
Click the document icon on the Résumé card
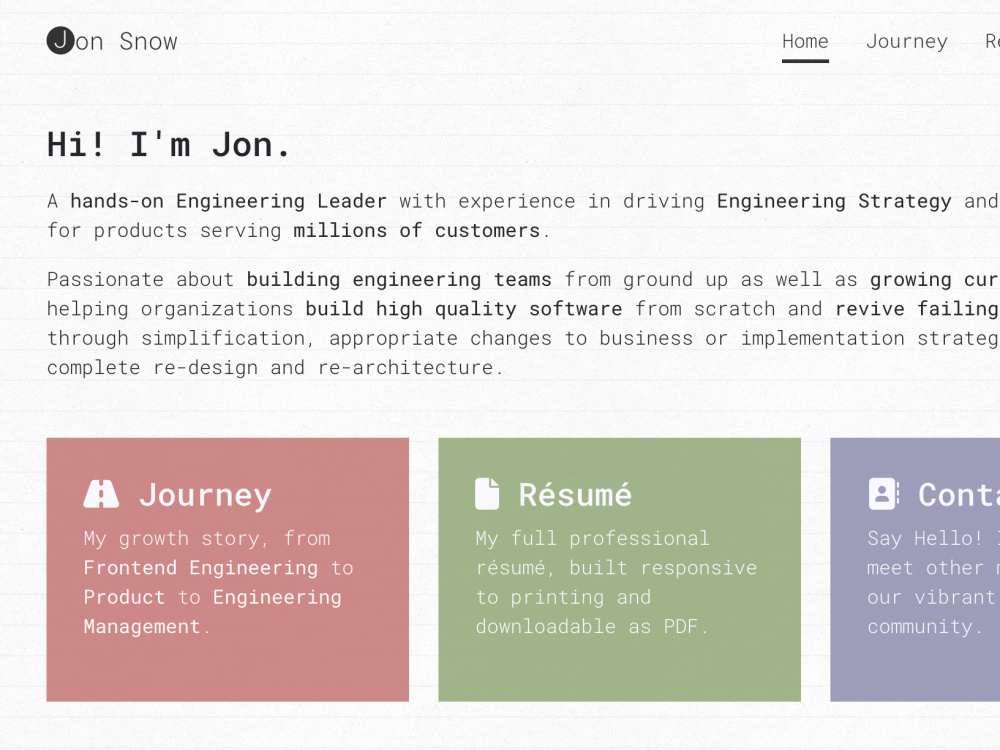[487, 494]
